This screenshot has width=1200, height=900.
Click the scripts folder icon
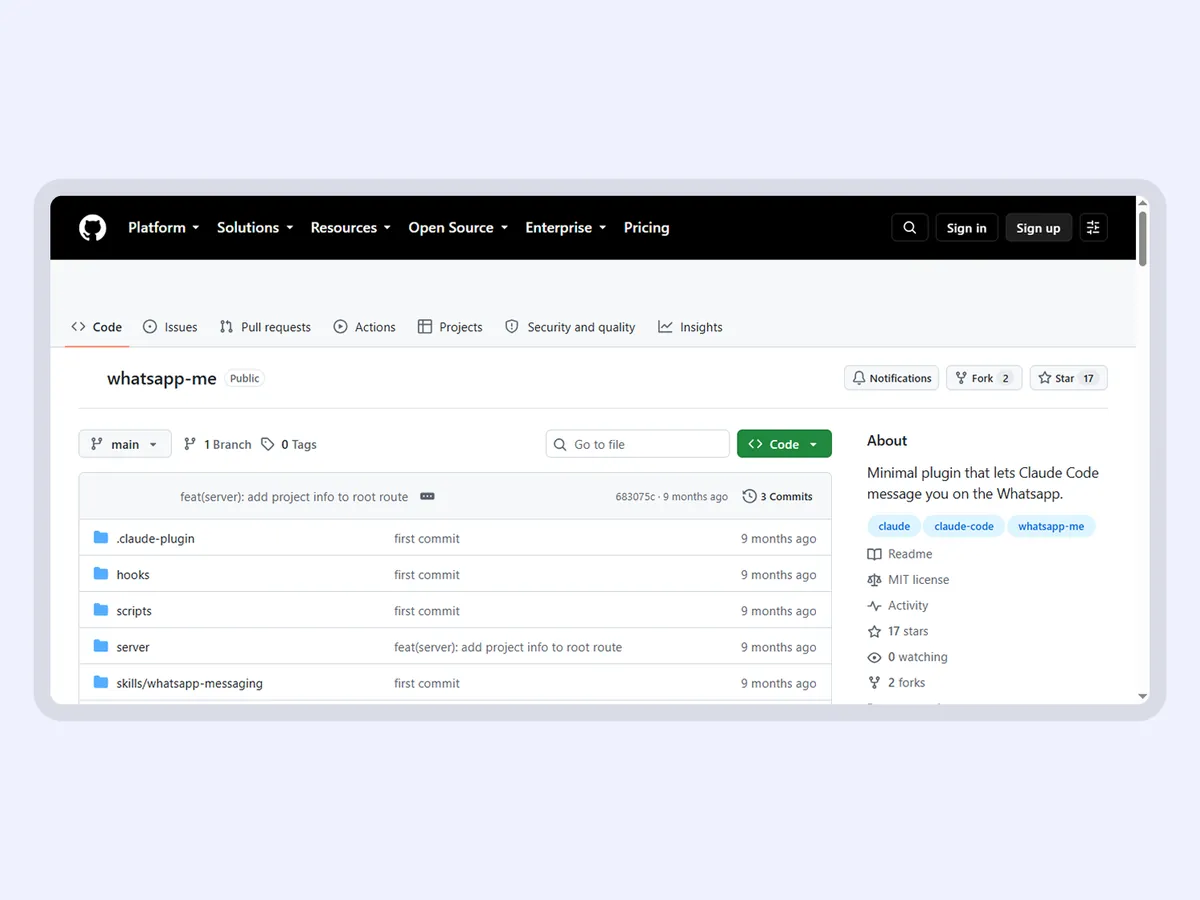click(101, 610)
